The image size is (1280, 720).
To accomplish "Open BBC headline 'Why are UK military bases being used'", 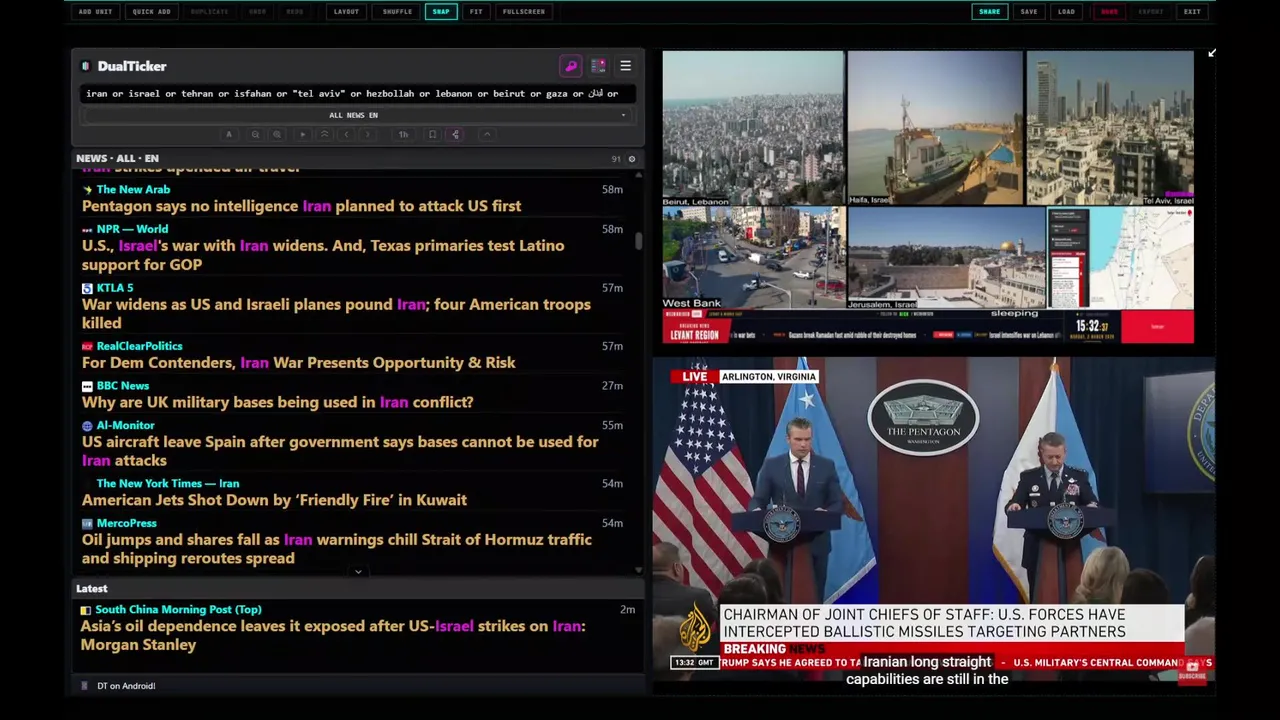I will pyautogui.click(x=277, y=402).
